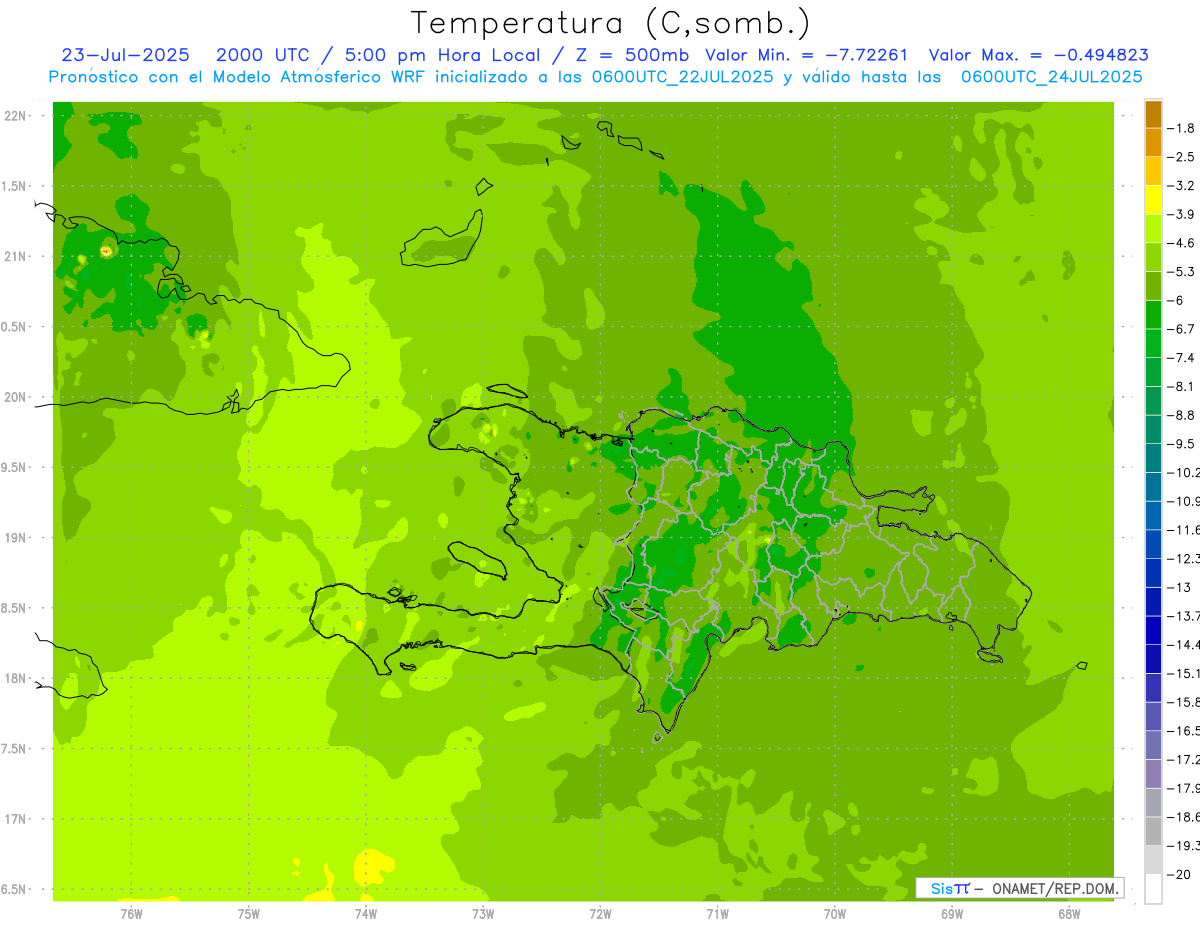Click the "17N" latitude axis label
Viewport: 1200px width, 927px height.
[14, 819]
